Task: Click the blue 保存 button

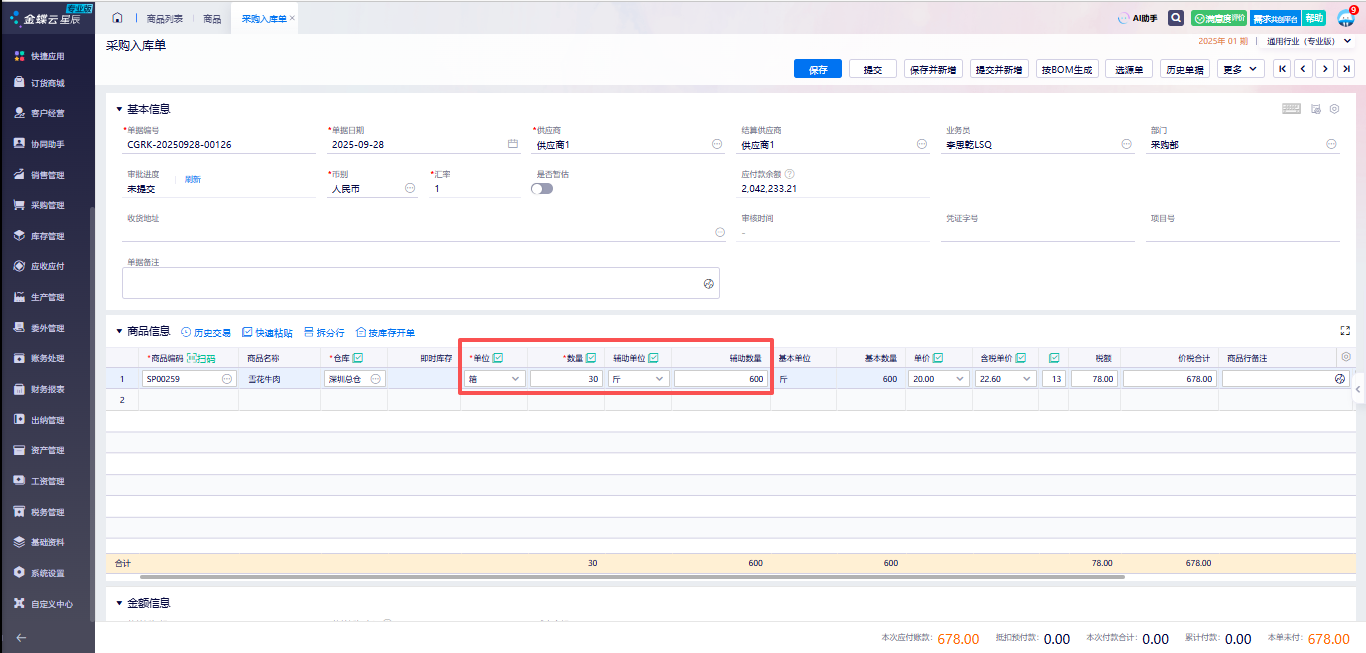Action: point(817,69)
